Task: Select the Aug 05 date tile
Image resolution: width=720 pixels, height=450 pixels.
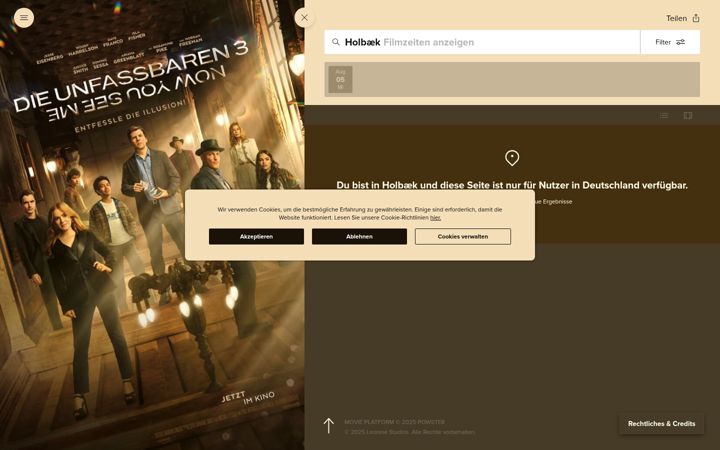Action: (x=340, y=79)
